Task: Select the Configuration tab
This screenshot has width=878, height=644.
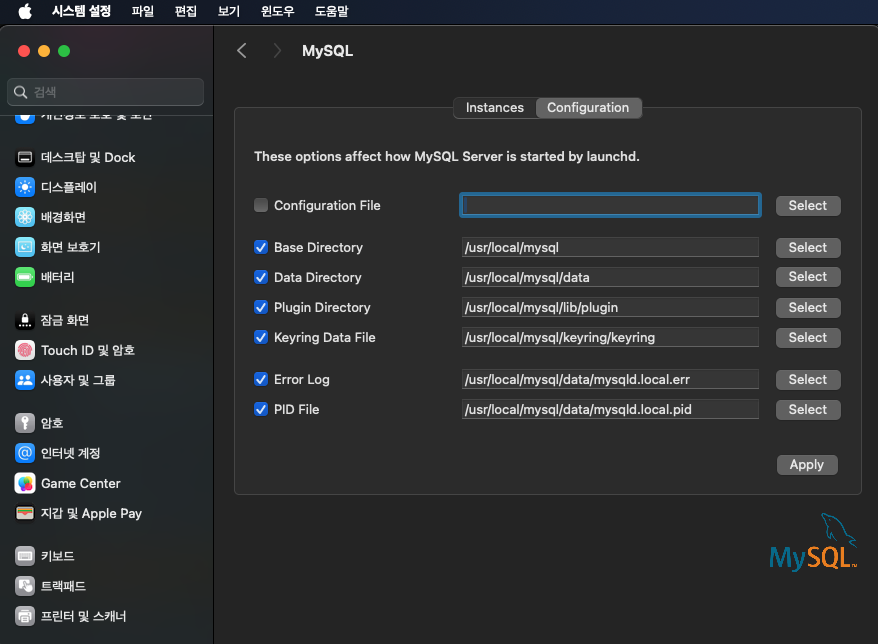Action: point(588,108)
